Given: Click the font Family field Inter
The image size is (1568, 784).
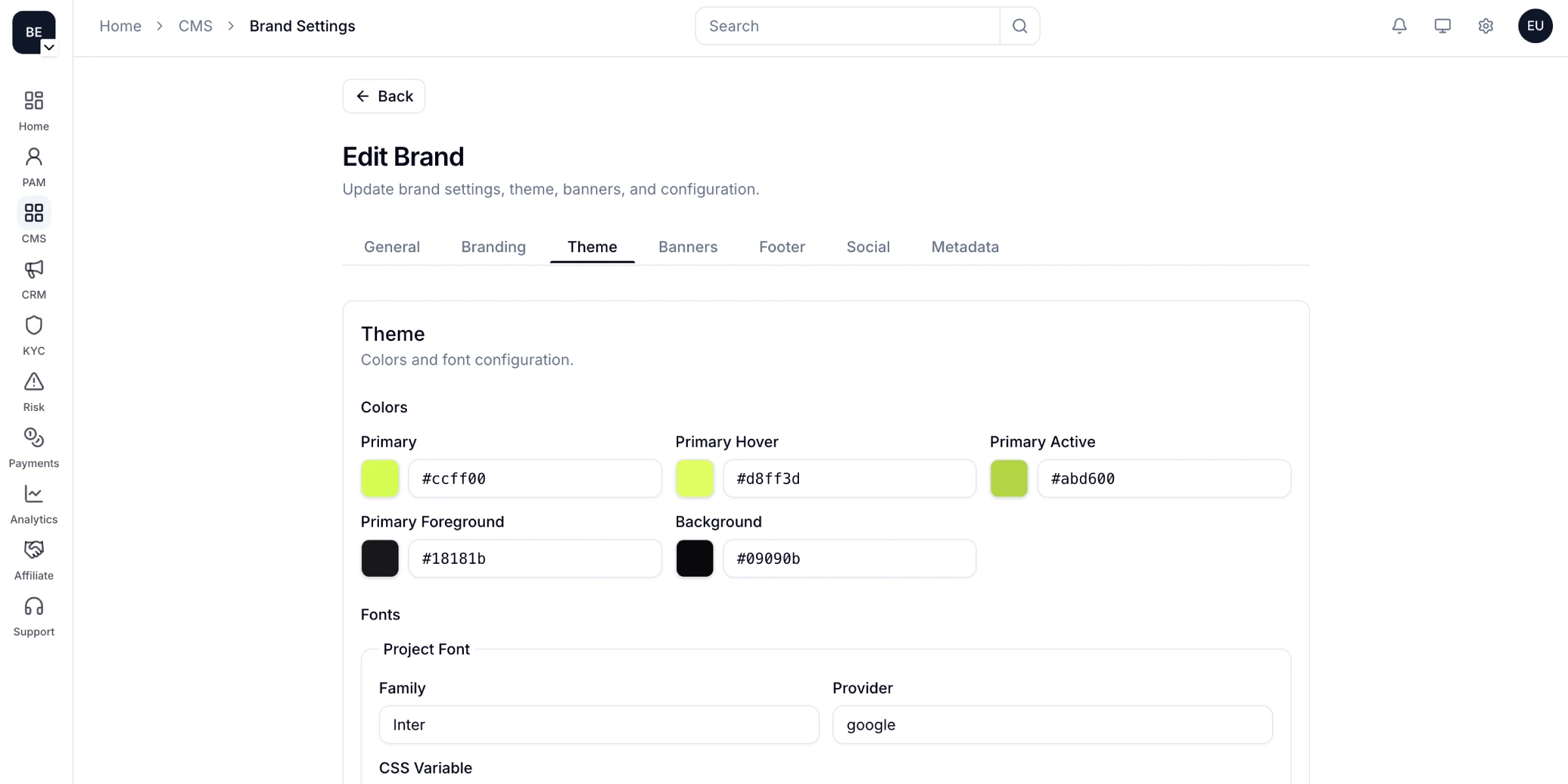Looking at the screenshot, I should tap(599, 725).
